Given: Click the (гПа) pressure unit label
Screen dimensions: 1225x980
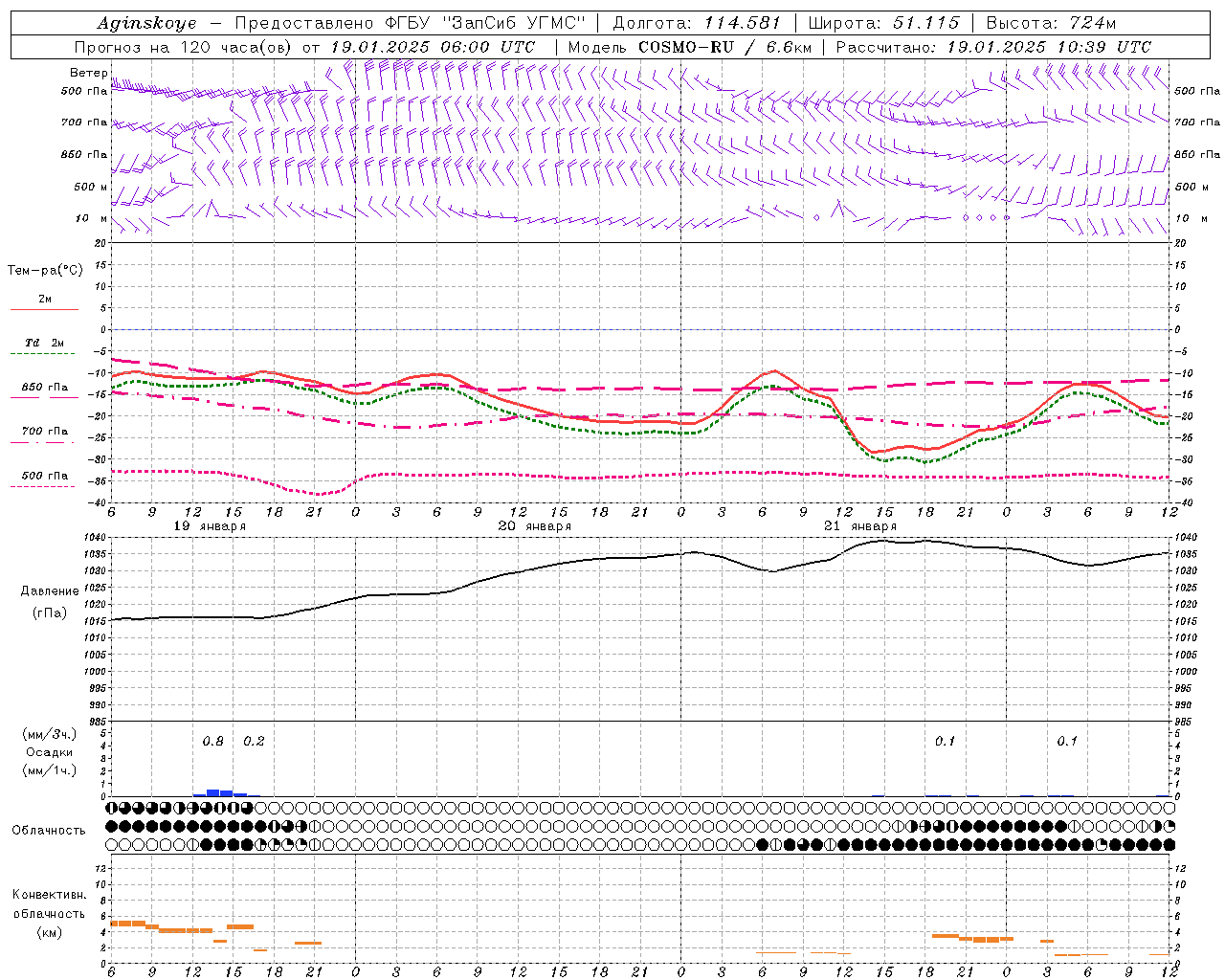Looking at the screenshot, I should click(x=50, y=613).
